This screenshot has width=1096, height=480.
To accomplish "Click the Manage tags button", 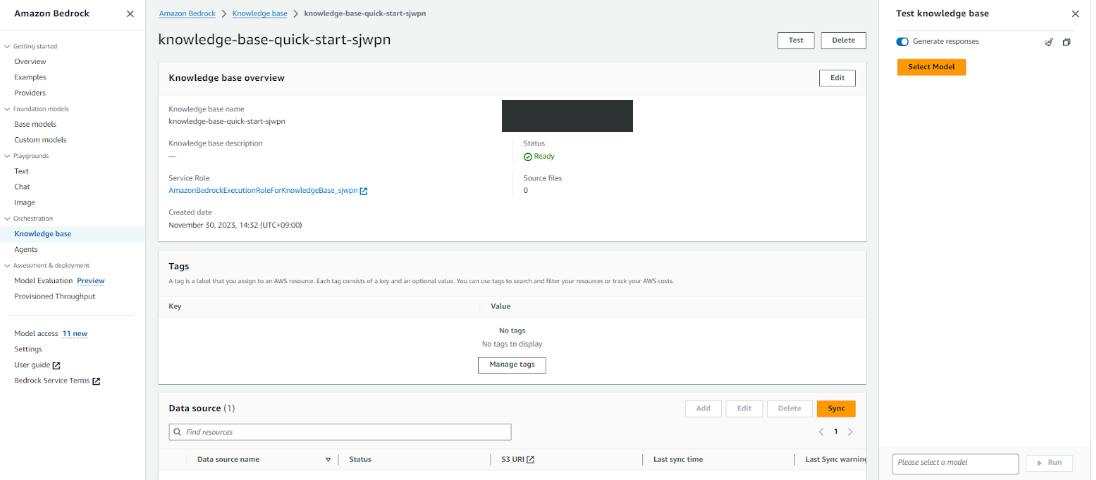I will pos(512,365).
